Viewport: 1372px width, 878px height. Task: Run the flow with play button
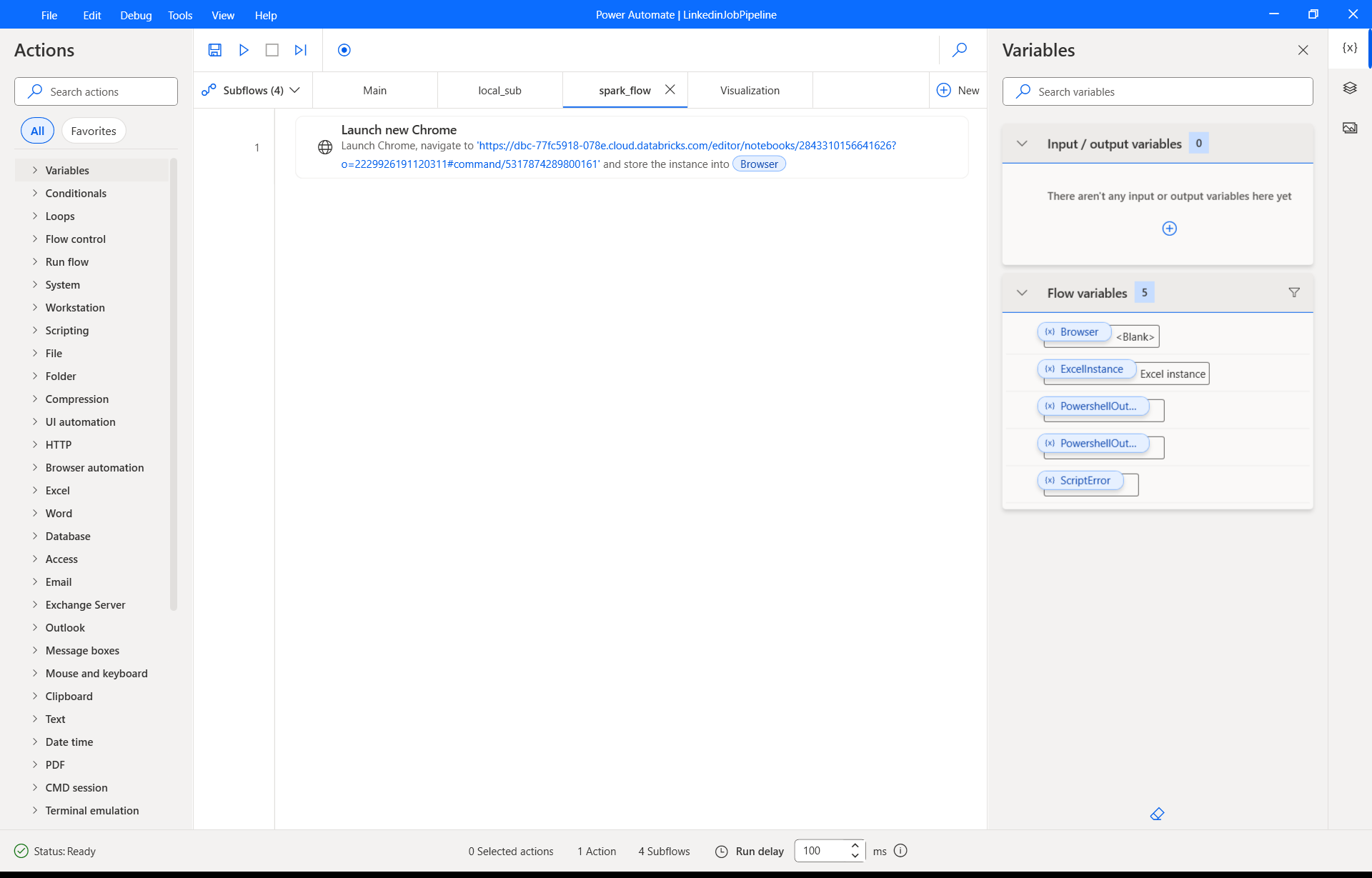(x=244, y=50)
